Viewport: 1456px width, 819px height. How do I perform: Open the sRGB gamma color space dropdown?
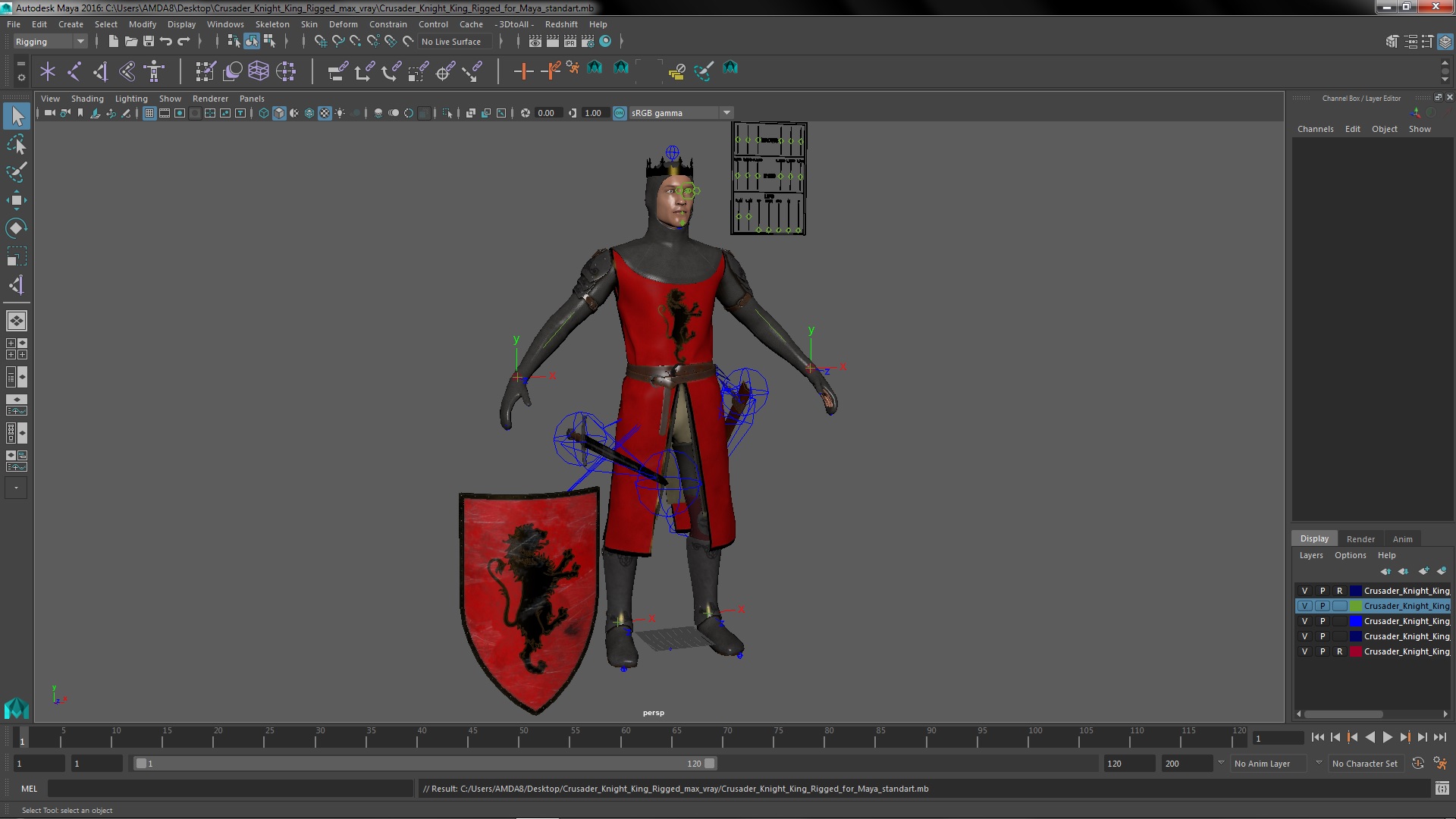[680, 113]
